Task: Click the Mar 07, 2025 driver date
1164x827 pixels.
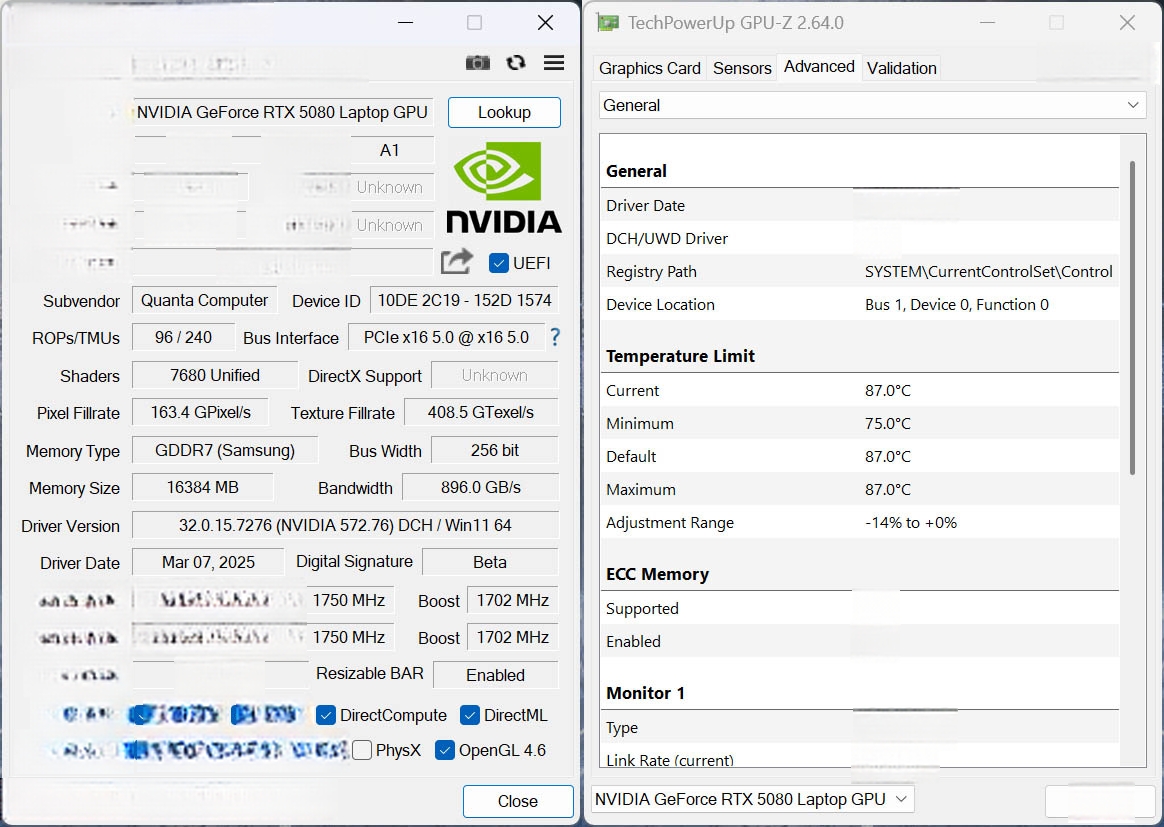Action: 208,562
